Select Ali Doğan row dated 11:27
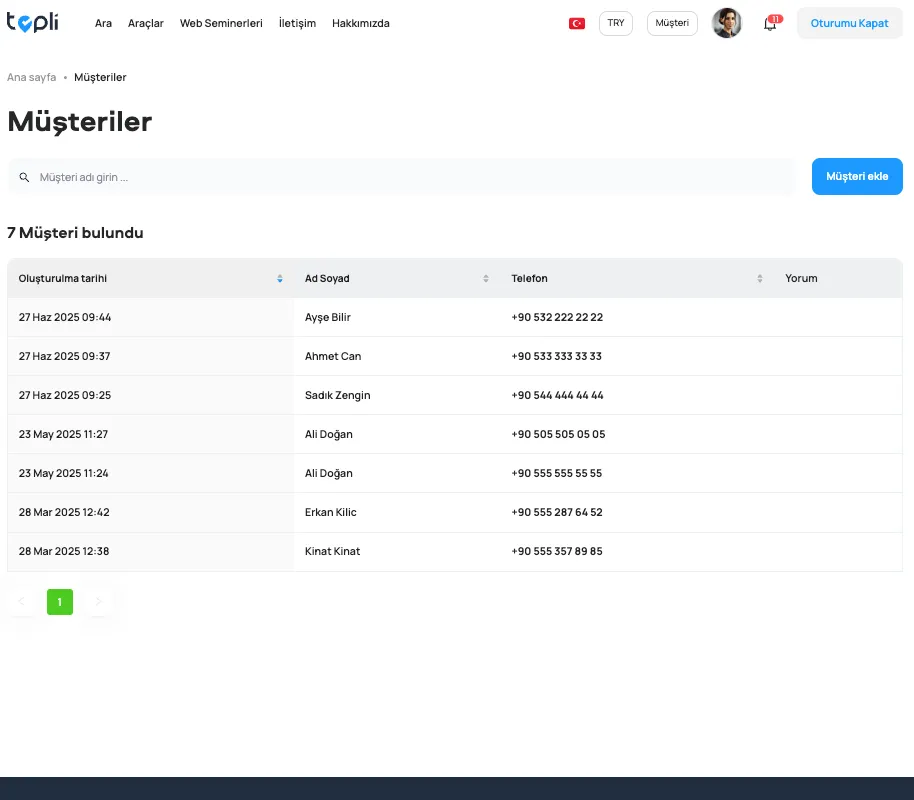This screenshot has width=914, height=800. click(455, 434)
